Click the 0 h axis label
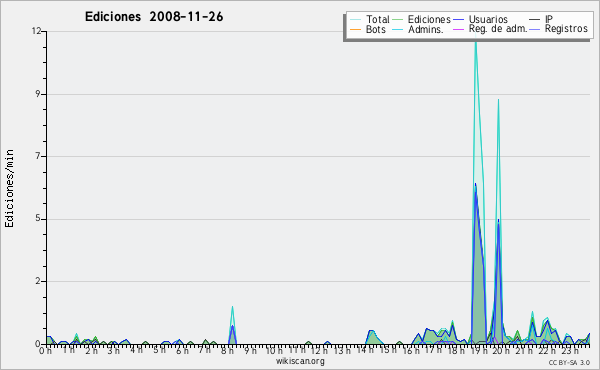 point(45,351)
